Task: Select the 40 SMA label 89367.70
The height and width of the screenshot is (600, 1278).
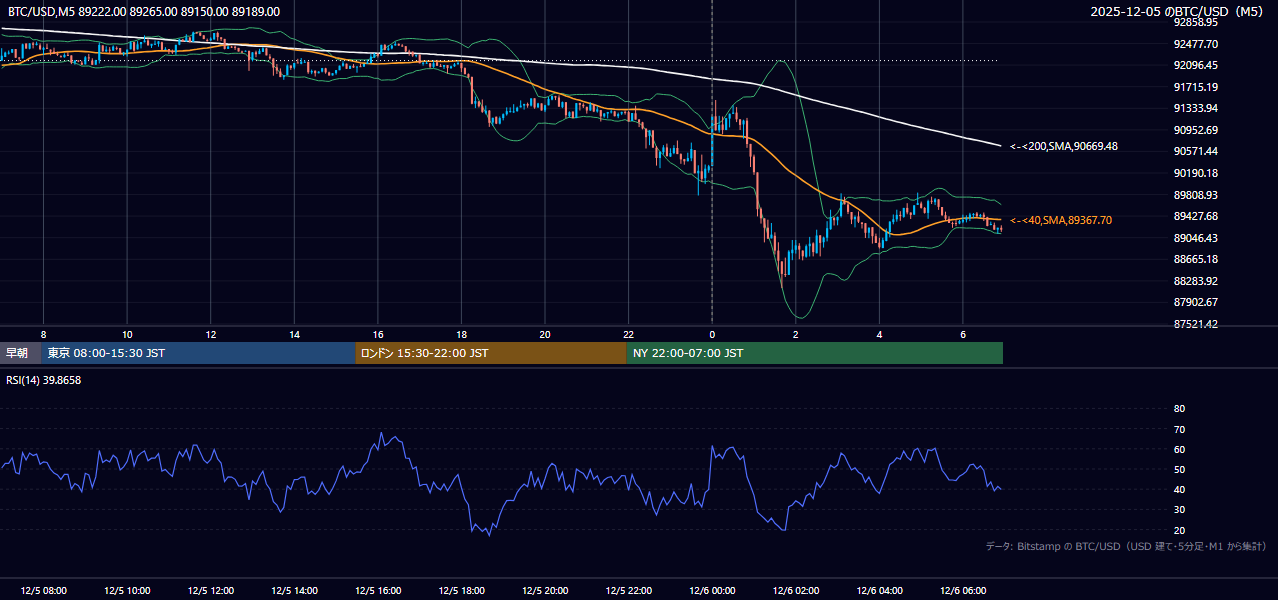Action: tap(1060, 220)
